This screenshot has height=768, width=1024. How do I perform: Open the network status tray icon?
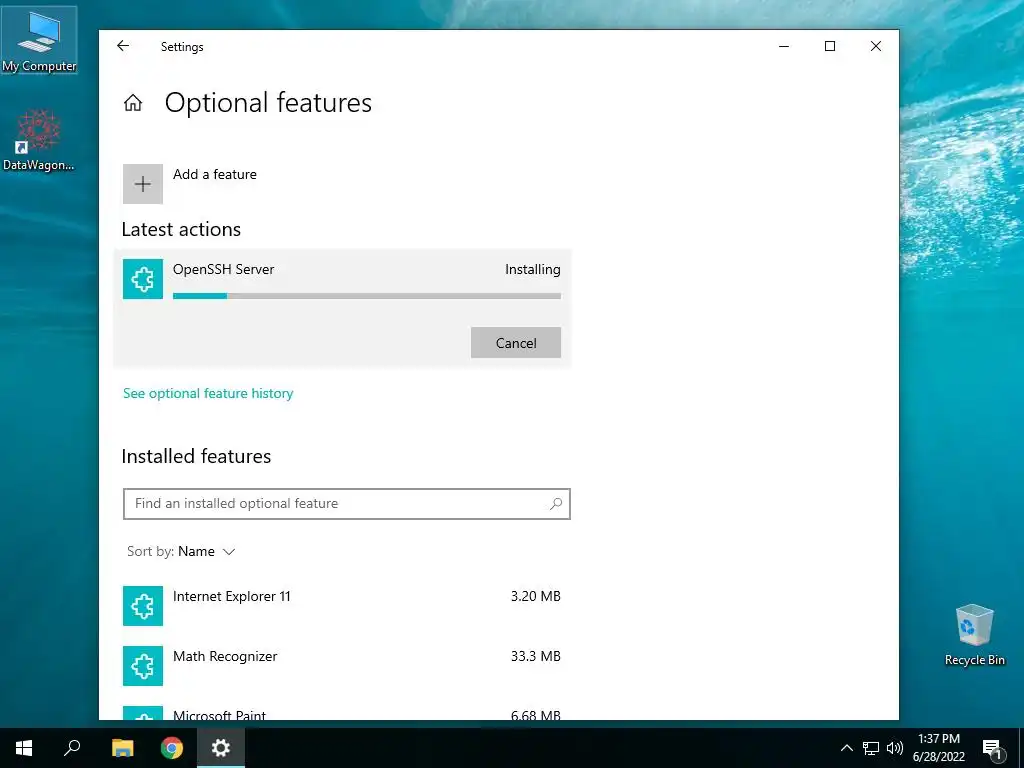click(871, 748)
